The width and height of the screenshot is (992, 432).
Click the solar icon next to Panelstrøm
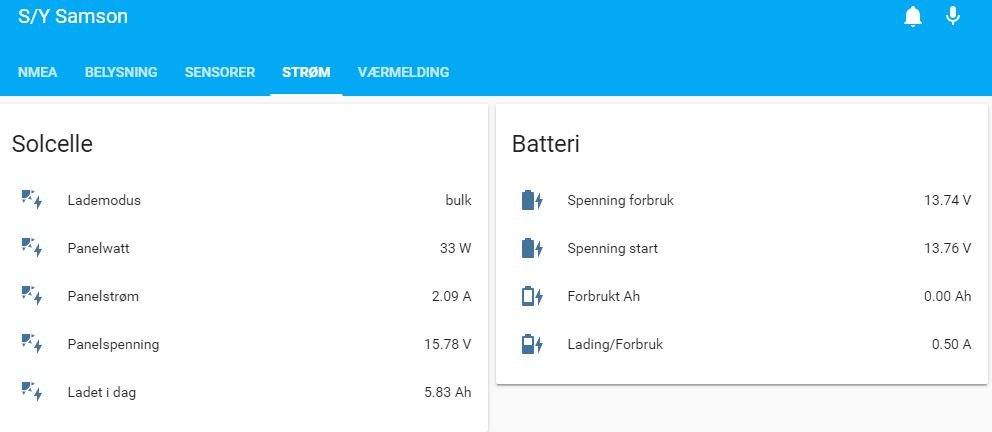tap(32, 296)
